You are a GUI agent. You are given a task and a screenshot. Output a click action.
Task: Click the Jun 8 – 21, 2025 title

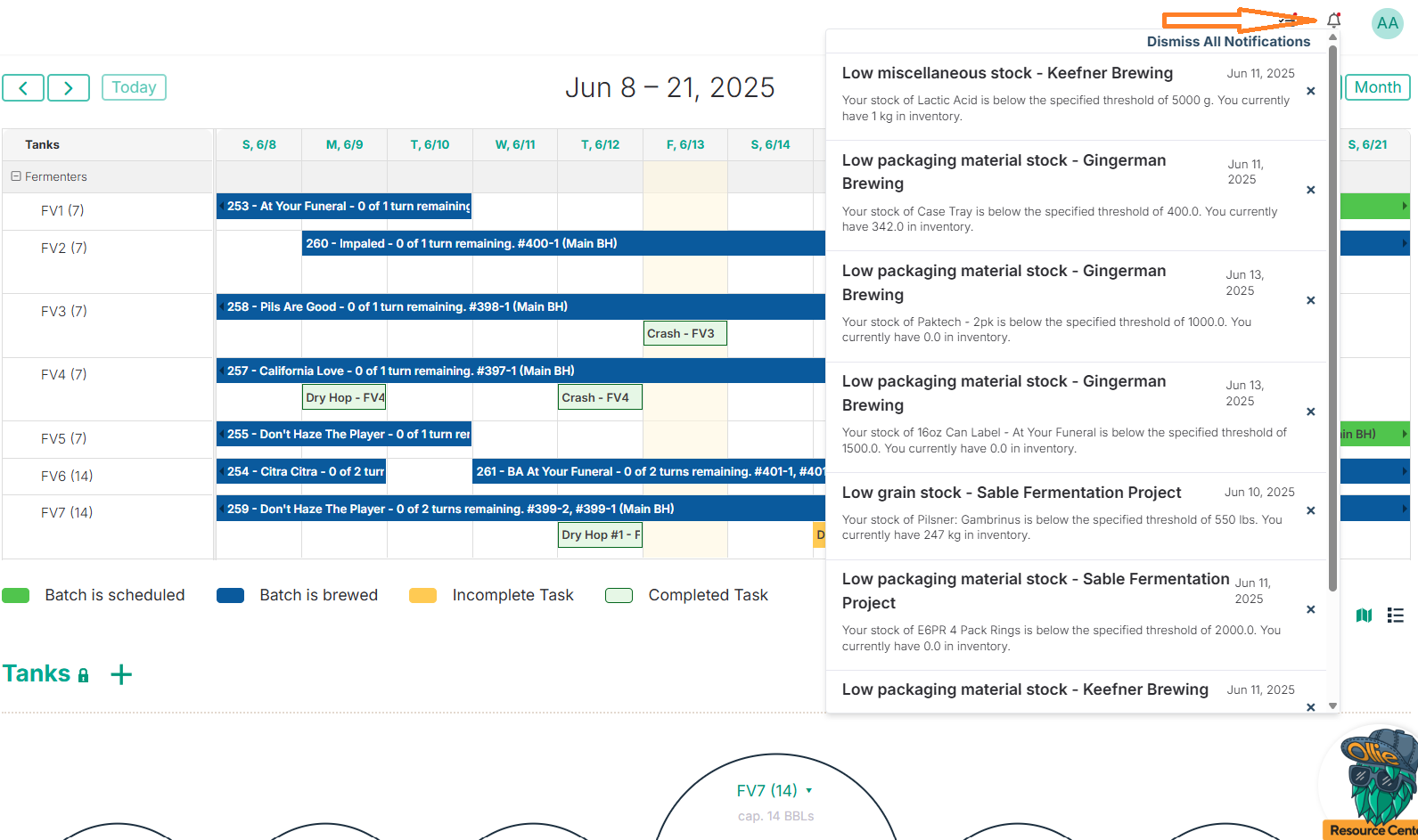click(x=669, y=87)
